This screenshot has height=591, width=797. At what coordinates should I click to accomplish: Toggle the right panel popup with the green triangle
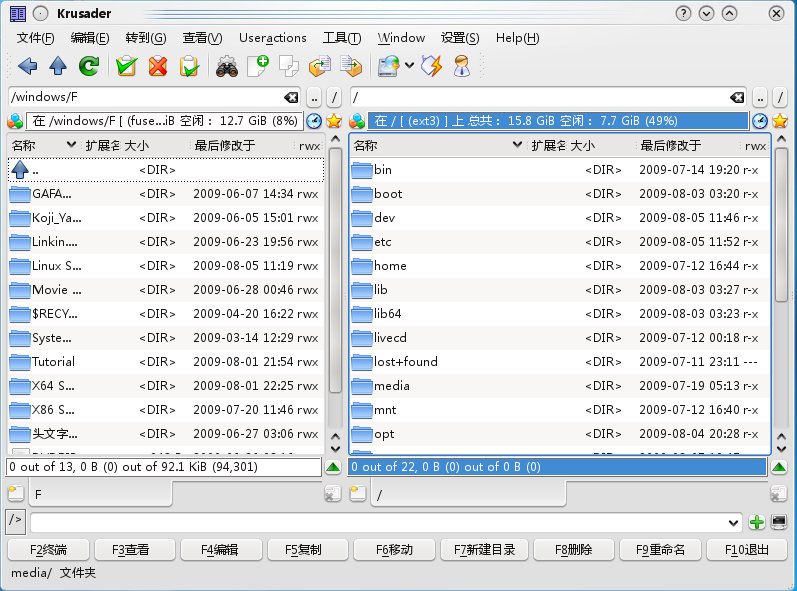point(779,467)
